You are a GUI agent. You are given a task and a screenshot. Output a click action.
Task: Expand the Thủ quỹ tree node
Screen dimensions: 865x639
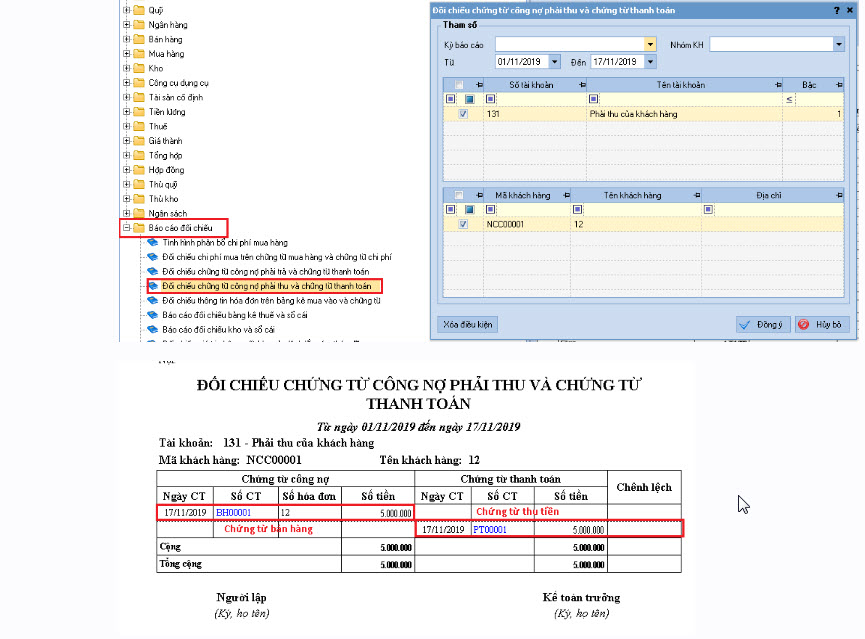click(x=127, y=184)
